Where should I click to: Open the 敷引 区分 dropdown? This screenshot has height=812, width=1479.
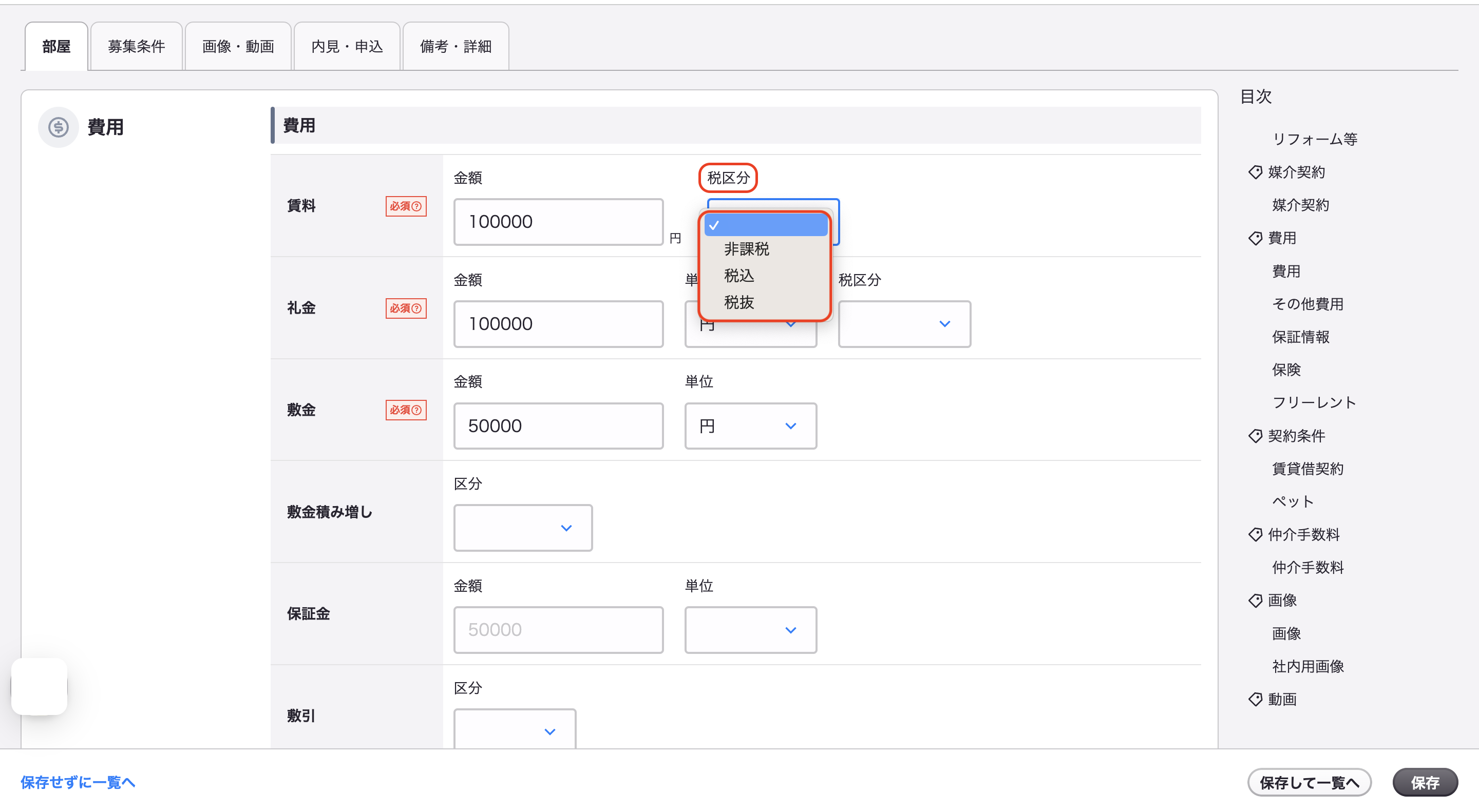(515, 729)
